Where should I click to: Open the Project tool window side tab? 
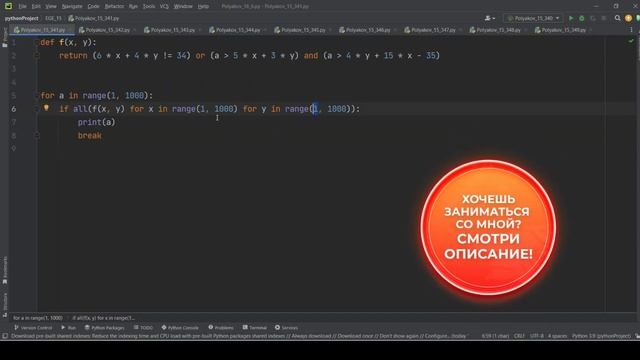[5, 38]
